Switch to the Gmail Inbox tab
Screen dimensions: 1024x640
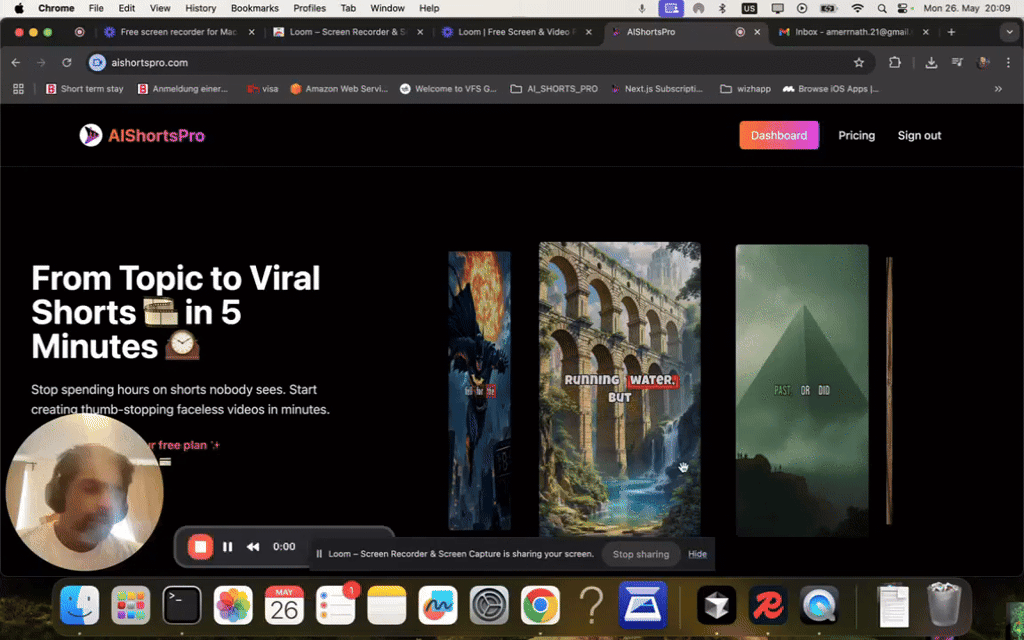tap(853, 32)
